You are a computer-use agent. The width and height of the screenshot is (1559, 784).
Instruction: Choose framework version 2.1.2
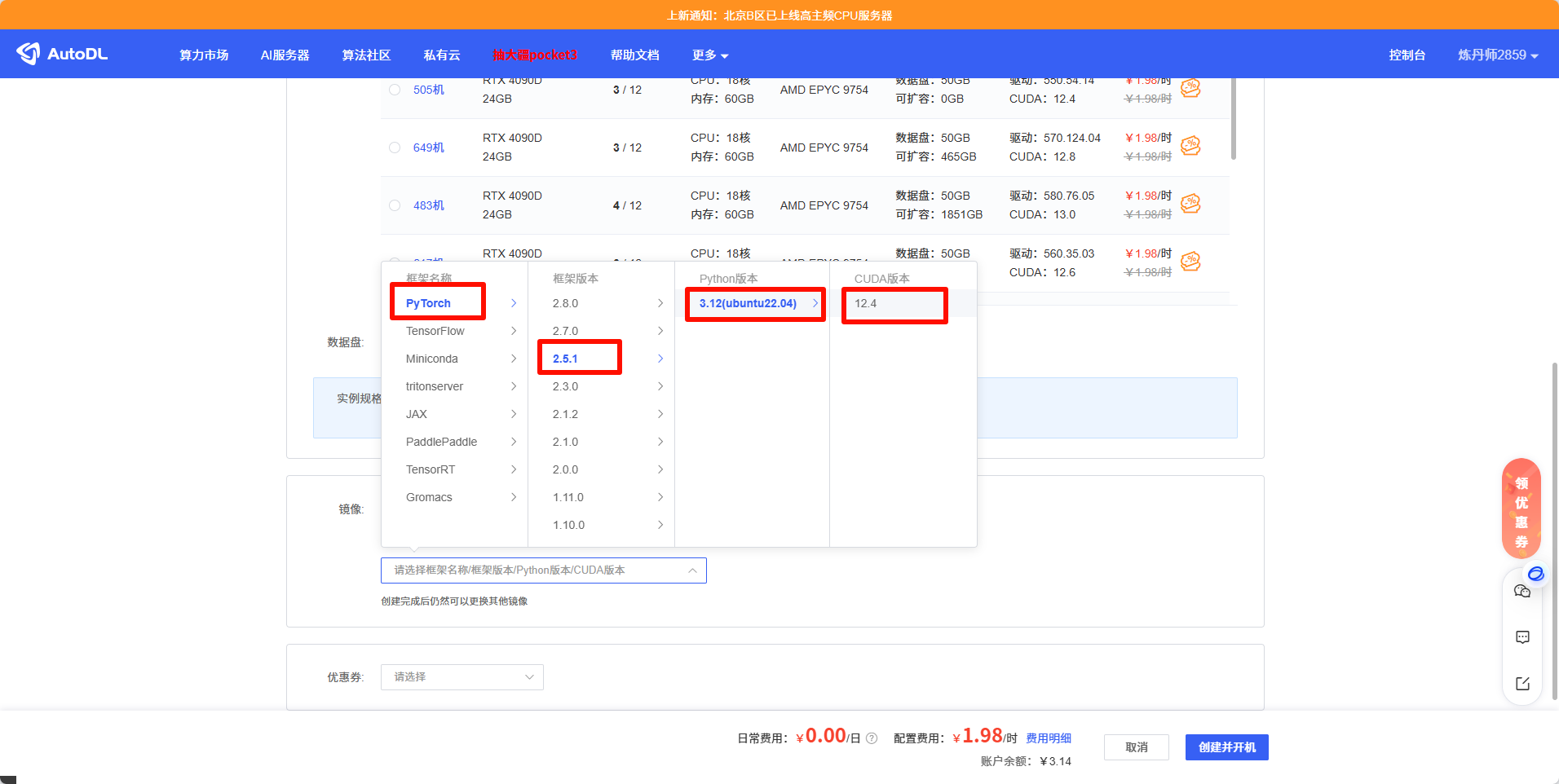[601, 414]
